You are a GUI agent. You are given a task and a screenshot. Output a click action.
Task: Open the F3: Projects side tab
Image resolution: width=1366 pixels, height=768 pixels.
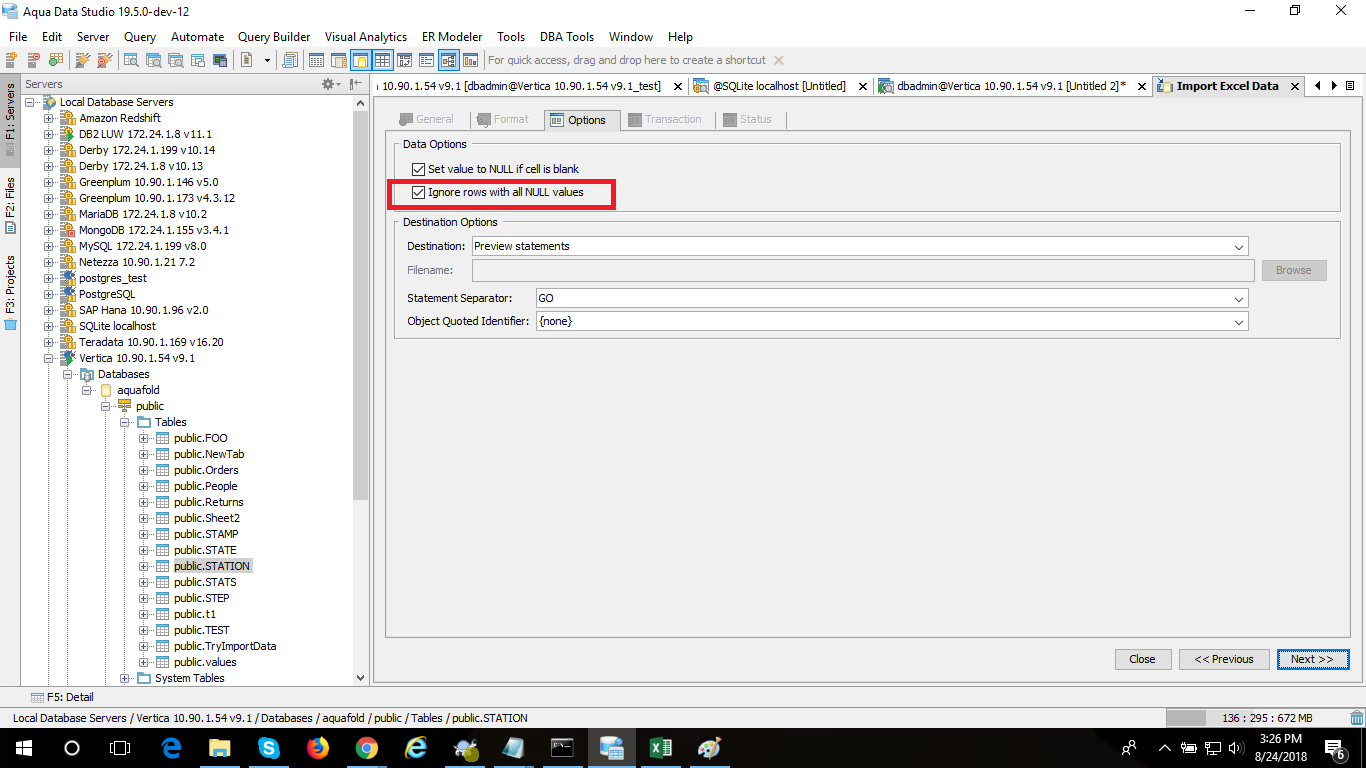[10, 292]
